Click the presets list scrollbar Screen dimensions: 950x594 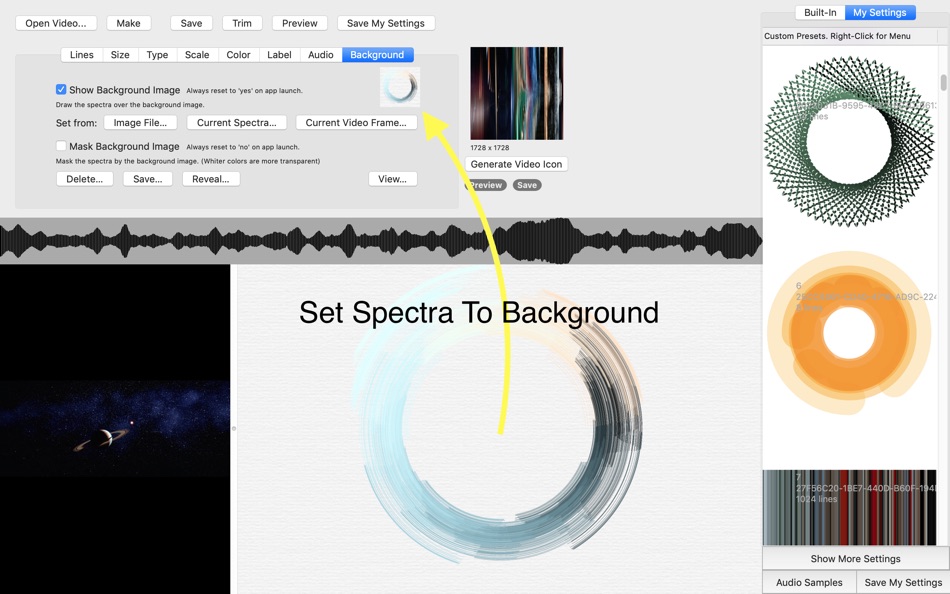pyautogui.click(x=943, y=82)
